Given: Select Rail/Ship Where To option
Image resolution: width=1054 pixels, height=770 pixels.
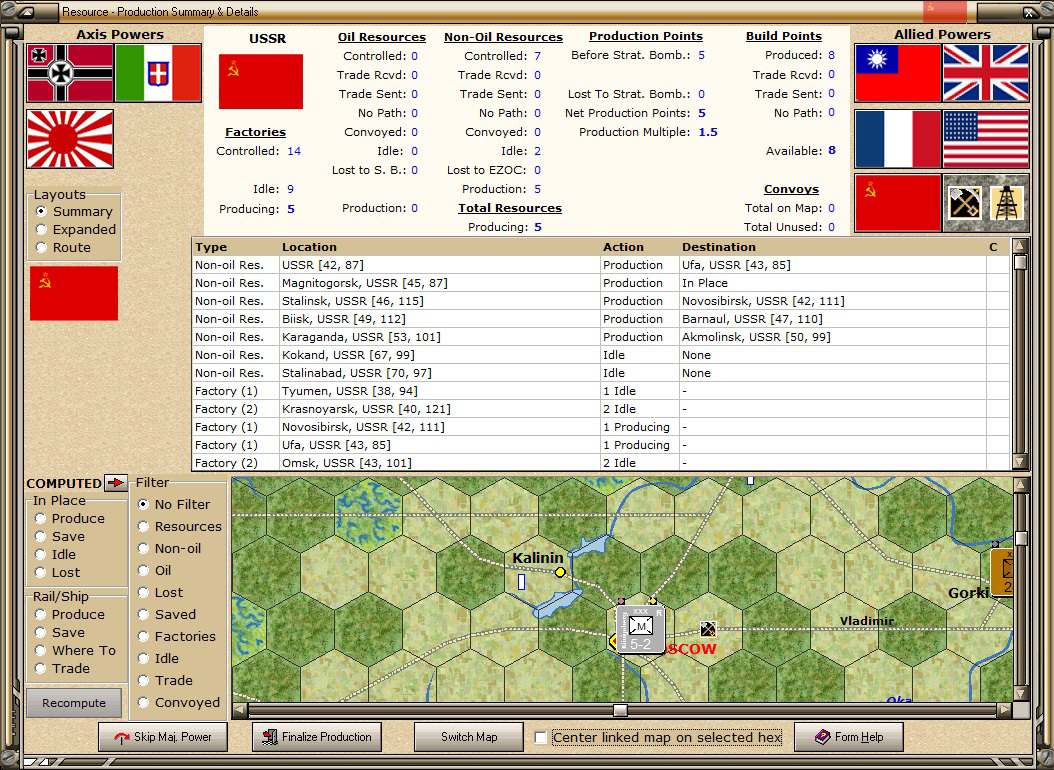Looking at the screenshot, I should coord(40,650).
